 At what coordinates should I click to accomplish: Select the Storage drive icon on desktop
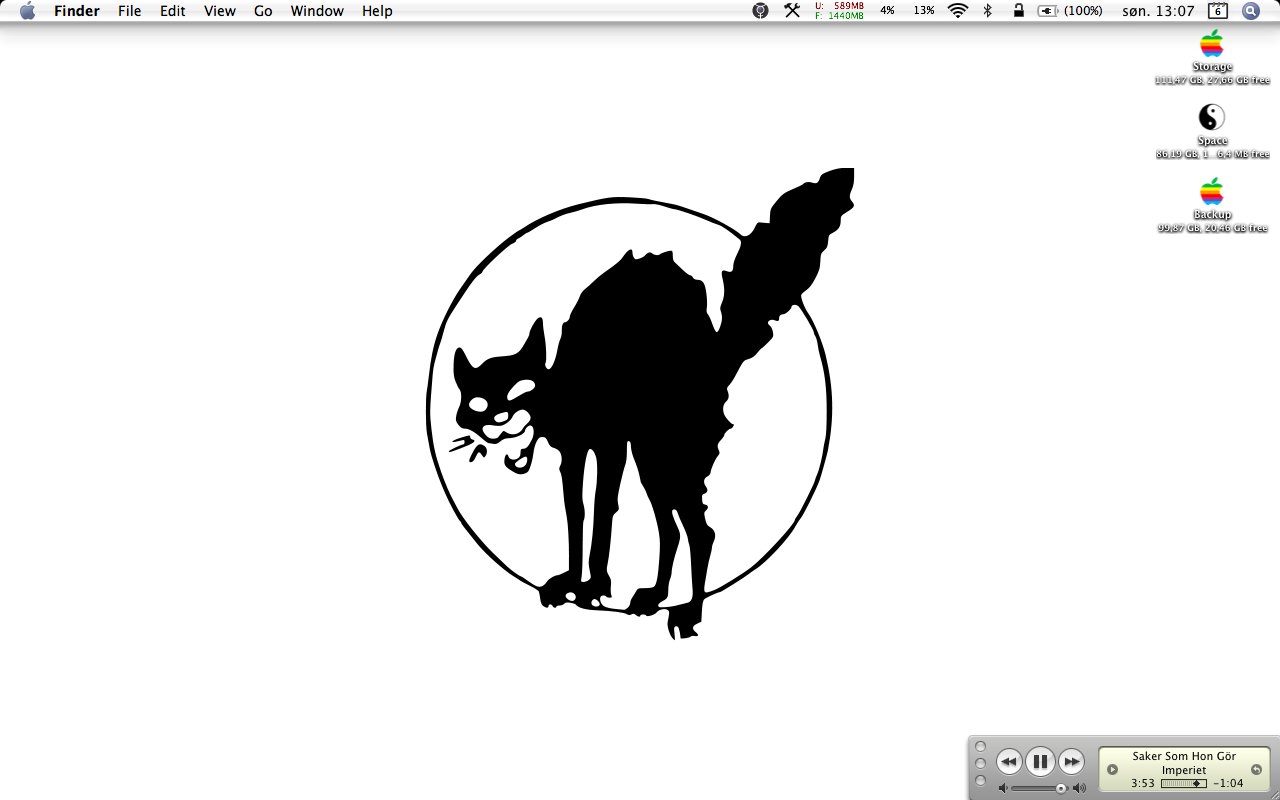1212,44
